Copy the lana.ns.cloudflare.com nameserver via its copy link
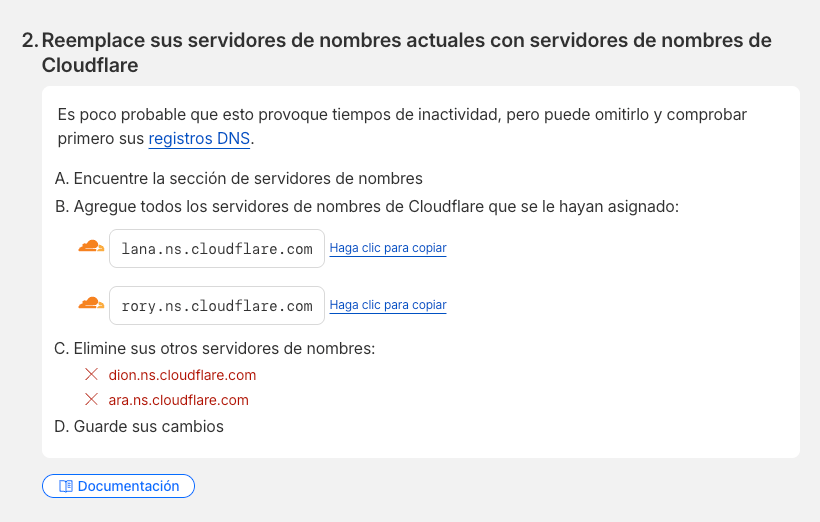Image resolution: width=820 pixels, height=522 pixels. 388,248
